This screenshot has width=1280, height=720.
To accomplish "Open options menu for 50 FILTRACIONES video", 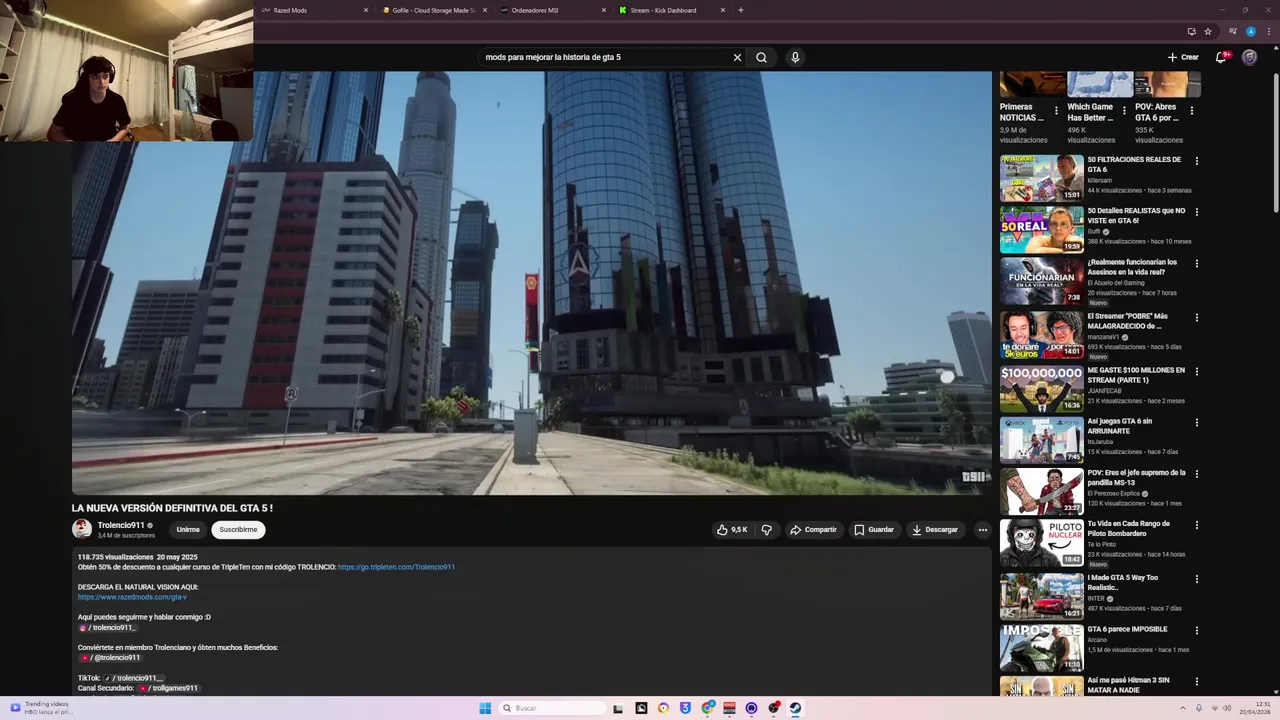I will point(1196,161).
